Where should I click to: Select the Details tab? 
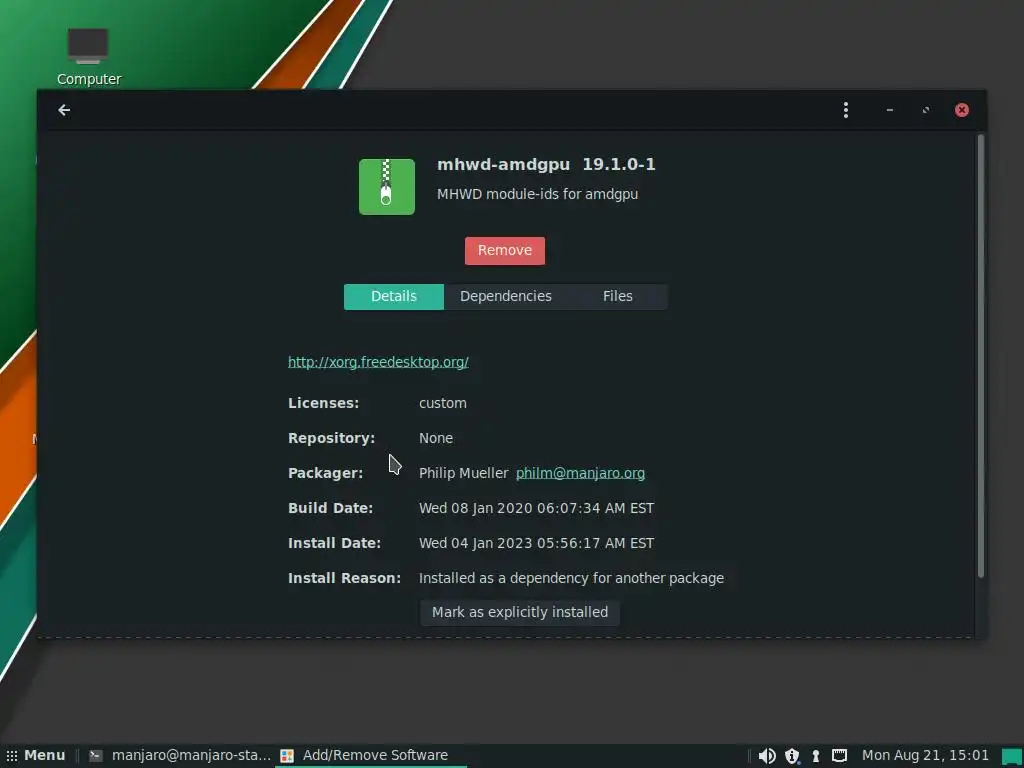394,296
